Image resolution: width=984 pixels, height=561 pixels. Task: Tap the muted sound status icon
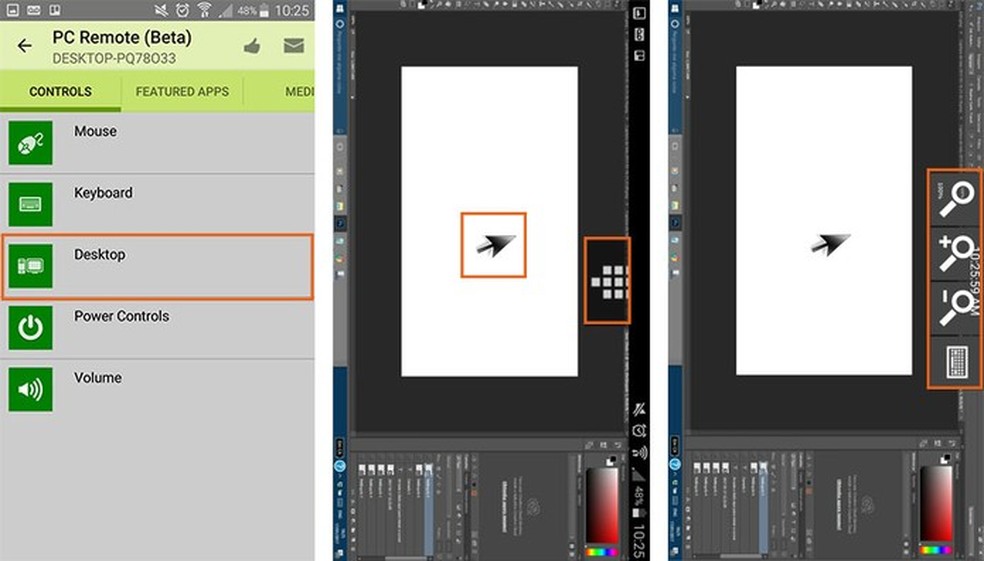pyautogui.click(x=163, y=10)
